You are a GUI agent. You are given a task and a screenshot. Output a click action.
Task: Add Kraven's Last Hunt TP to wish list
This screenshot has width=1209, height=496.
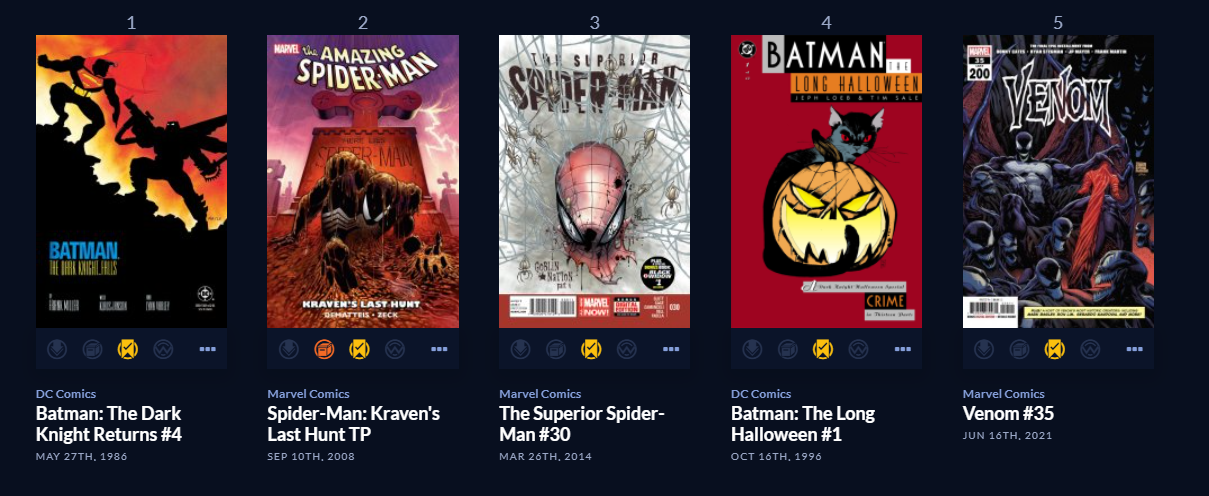(x=393, y=349)
